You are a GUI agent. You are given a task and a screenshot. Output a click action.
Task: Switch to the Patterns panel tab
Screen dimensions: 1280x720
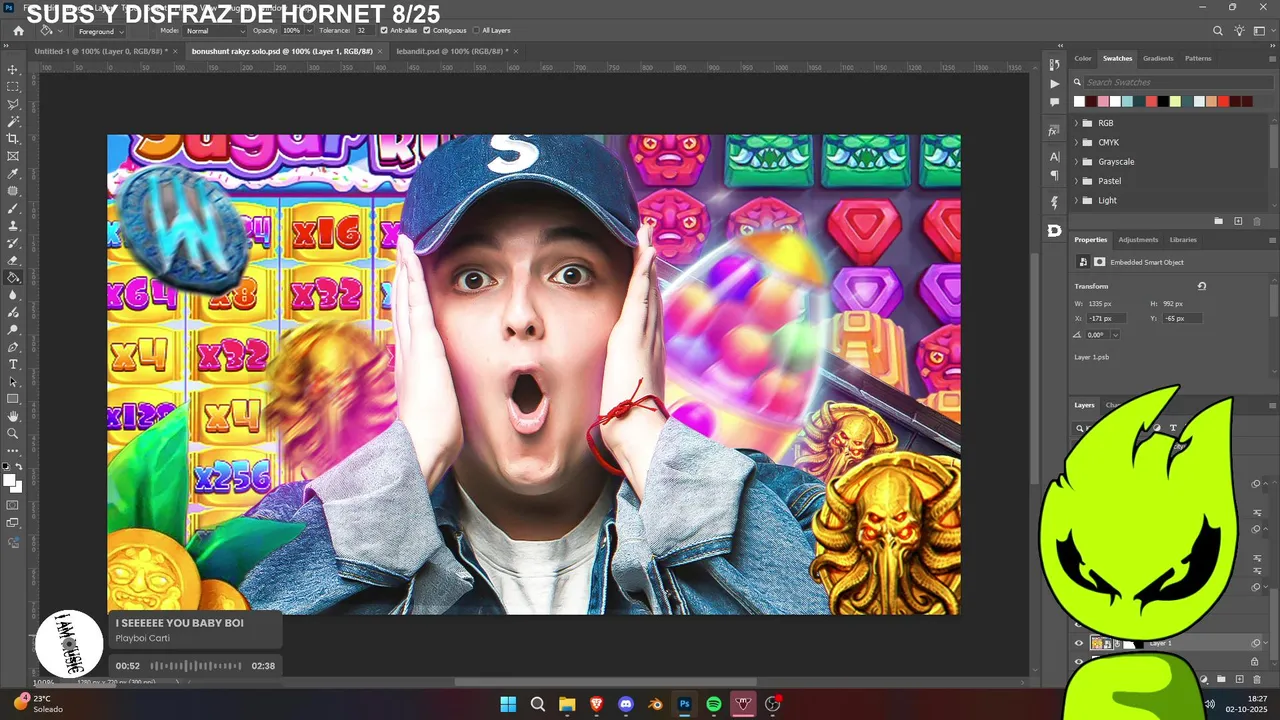tap(1198, 58)
